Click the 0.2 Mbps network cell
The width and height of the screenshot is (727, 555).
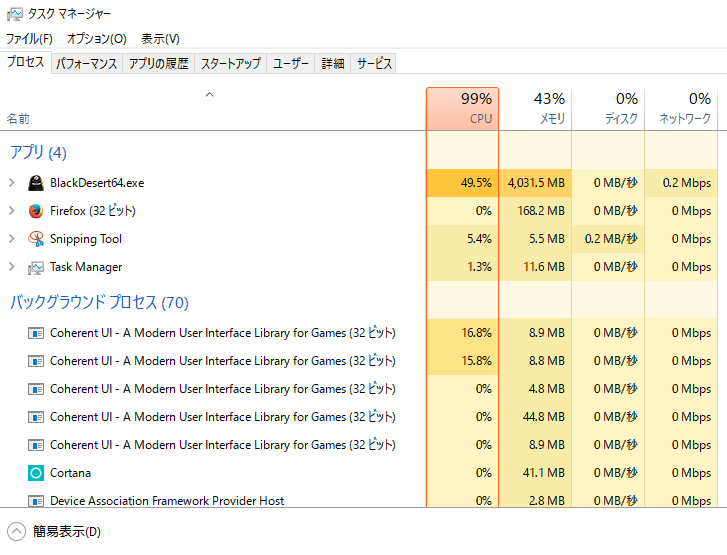point(681,183)
